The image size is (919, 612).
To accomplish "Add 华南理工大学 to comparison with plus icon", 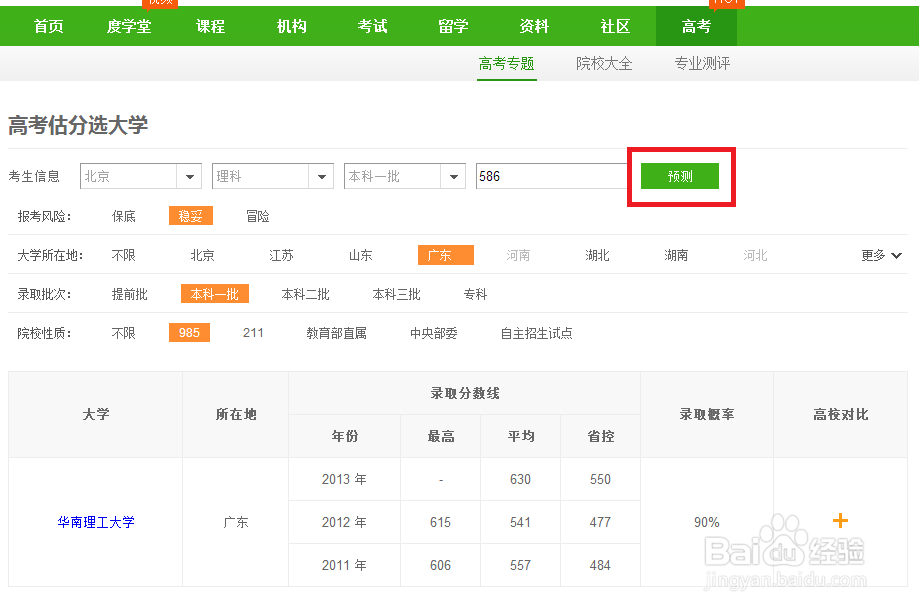I will [x=840, y=521].
